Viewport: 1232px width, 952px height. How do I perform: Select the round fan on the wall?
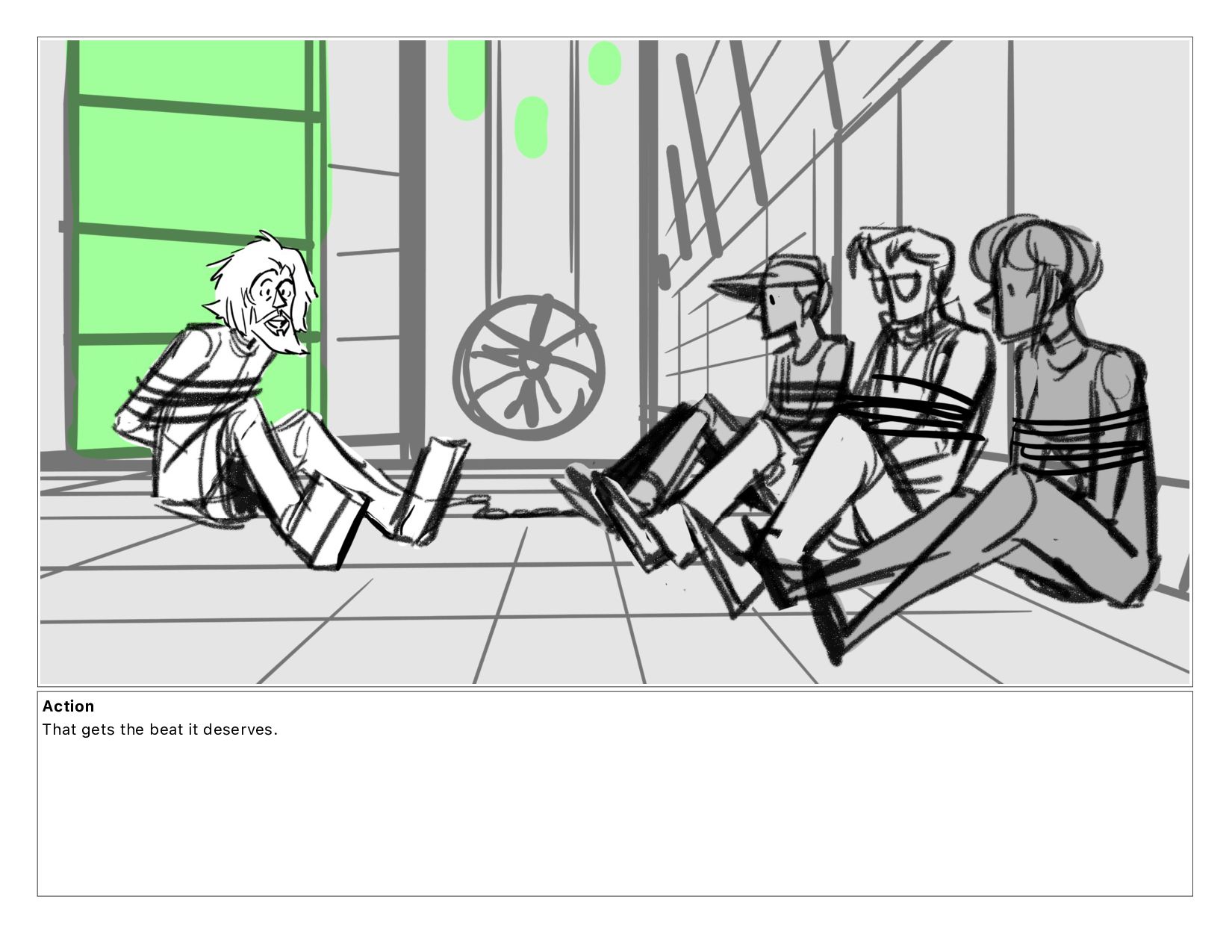pos(529,364)
